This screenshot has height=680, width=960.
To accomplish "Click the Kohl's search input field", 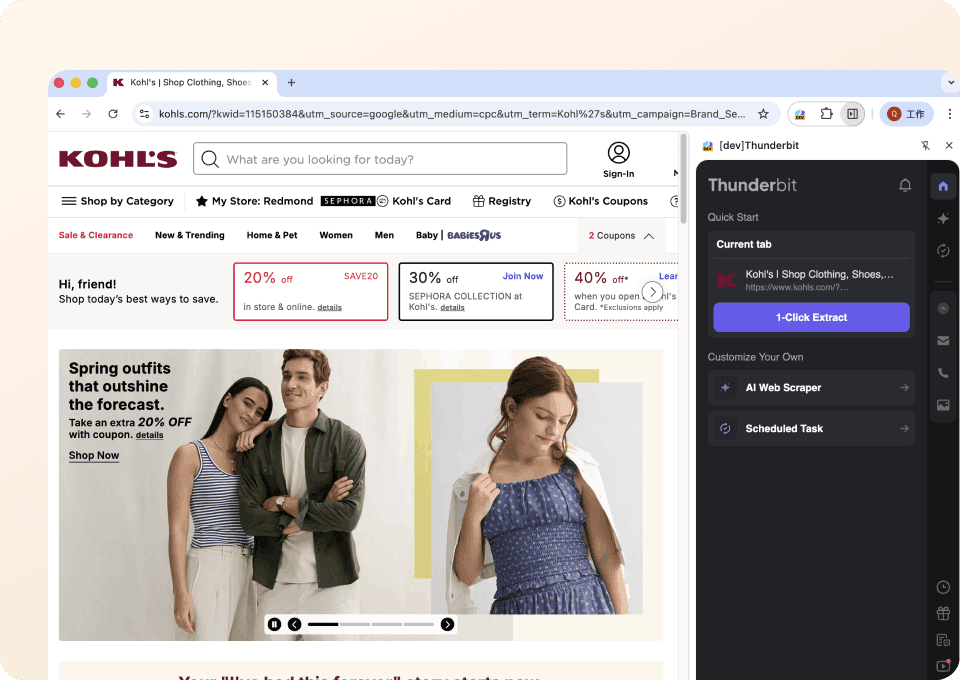I will click(x=380, y=159).
